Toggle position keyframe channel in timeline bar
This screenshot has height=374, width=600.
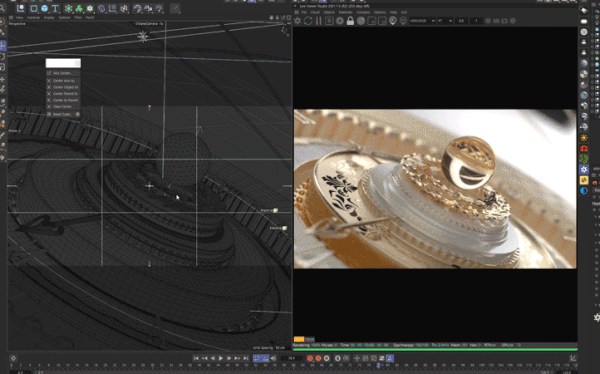pos(357,358)
